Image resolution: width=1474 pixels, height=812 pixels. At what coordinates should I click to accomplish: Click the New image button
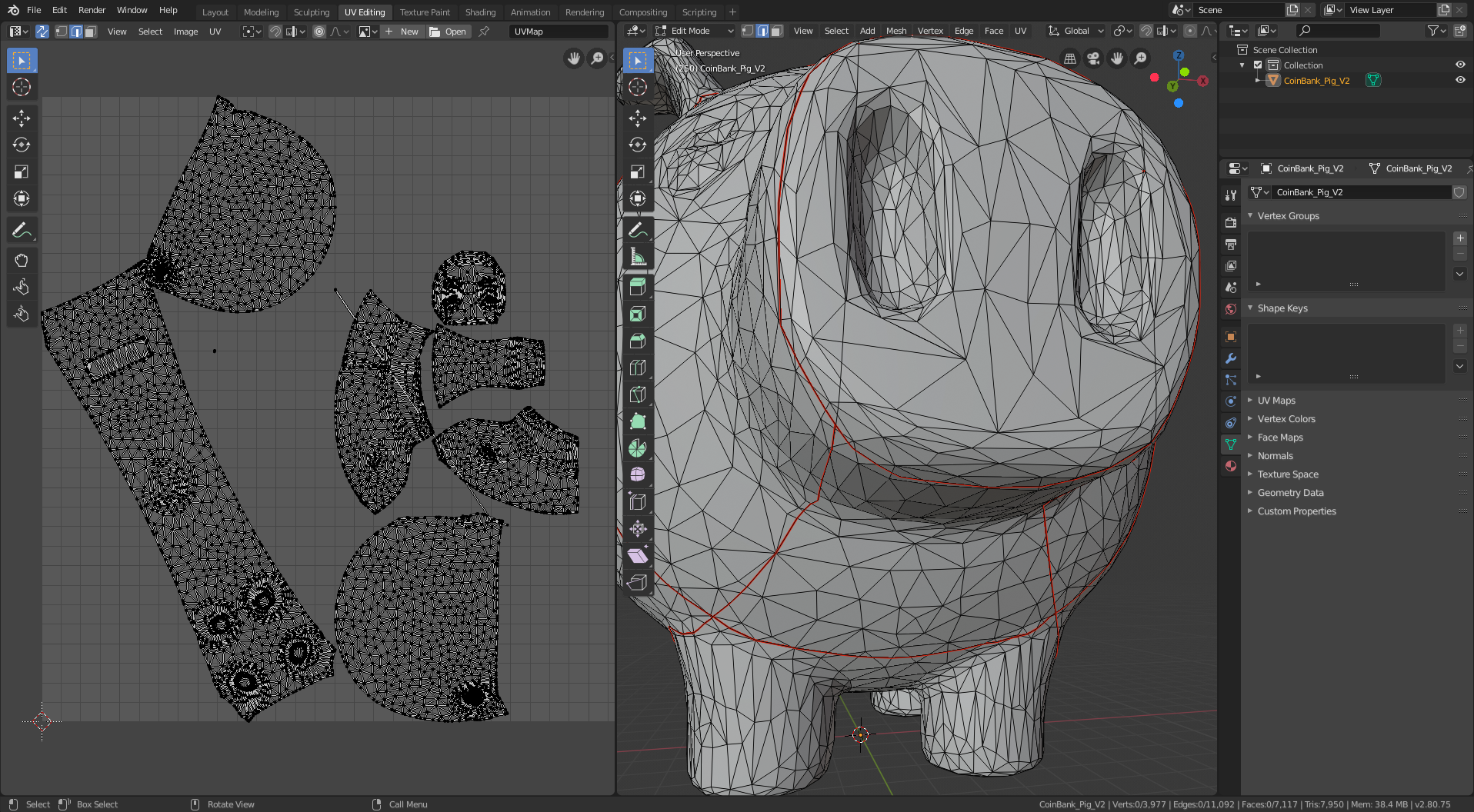click(402, 32)
